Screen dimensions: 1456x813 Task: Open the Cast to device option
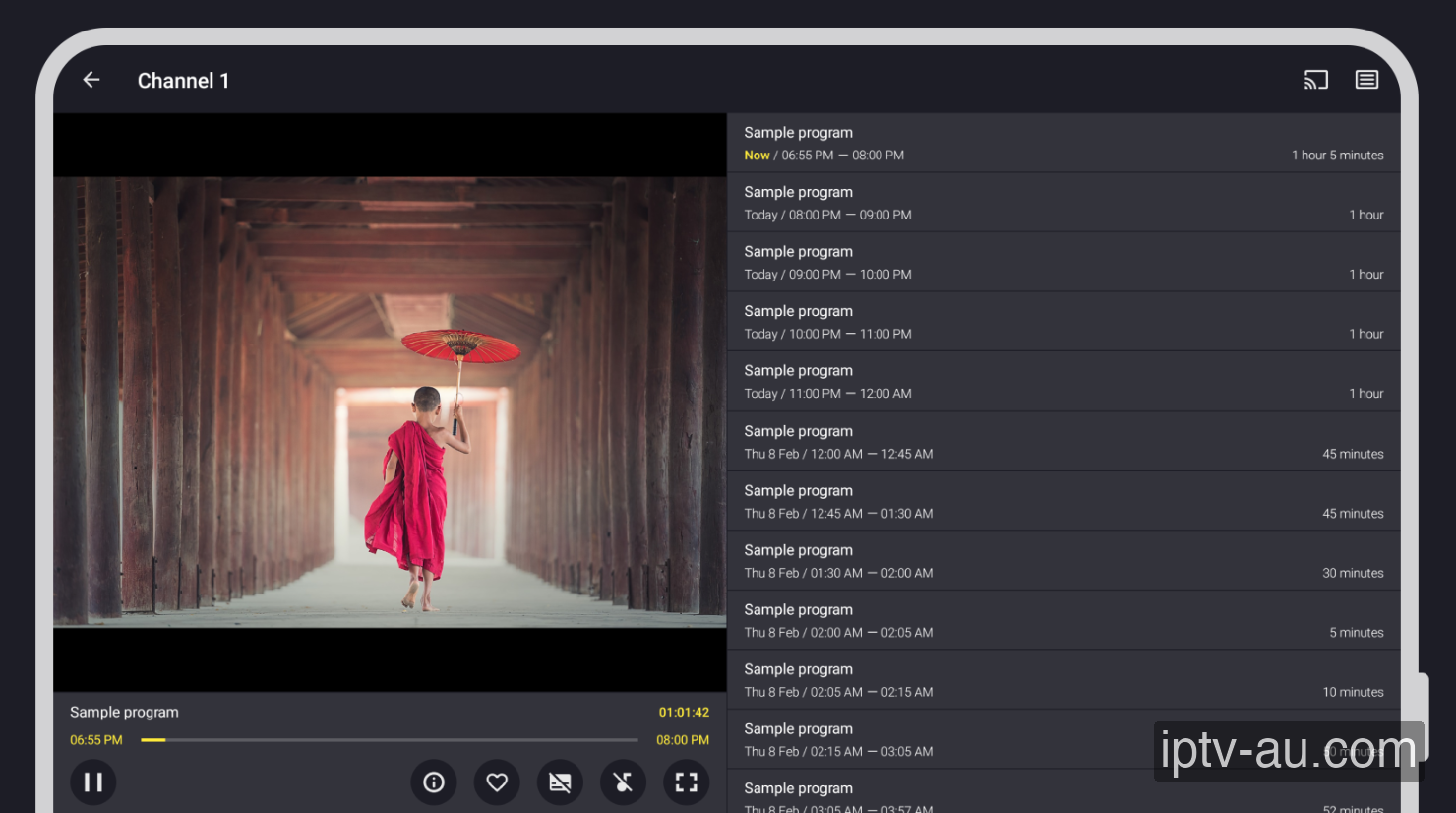(1316, 80)
